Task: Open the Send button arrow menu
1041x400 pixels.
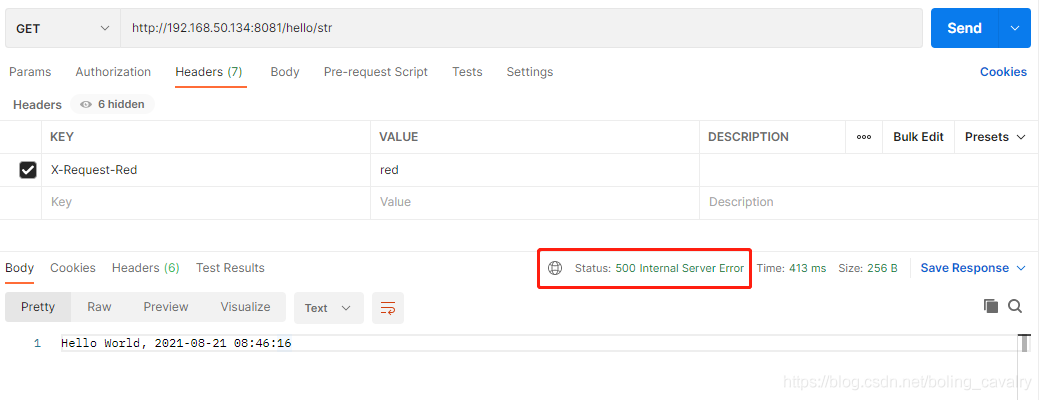Action: [x=1014, y=28]
